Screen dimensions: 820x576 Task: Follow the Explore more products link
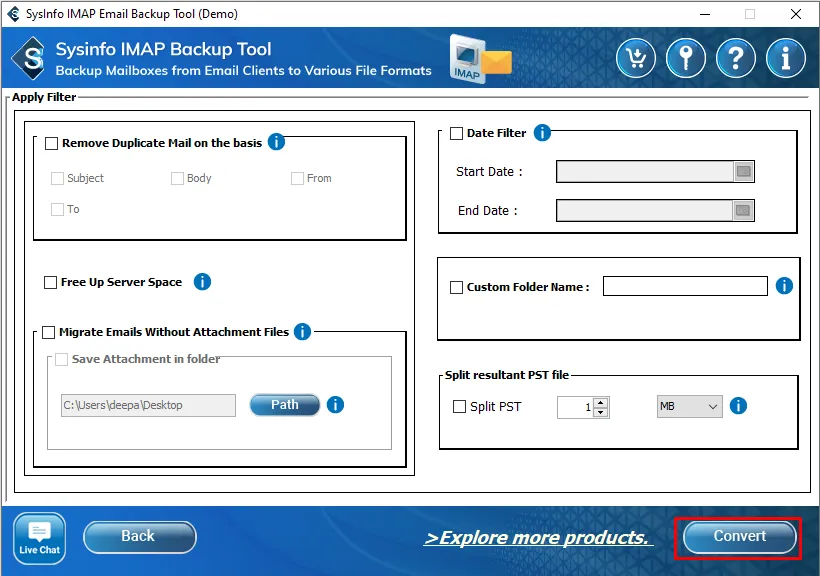(x=538, y=538)
